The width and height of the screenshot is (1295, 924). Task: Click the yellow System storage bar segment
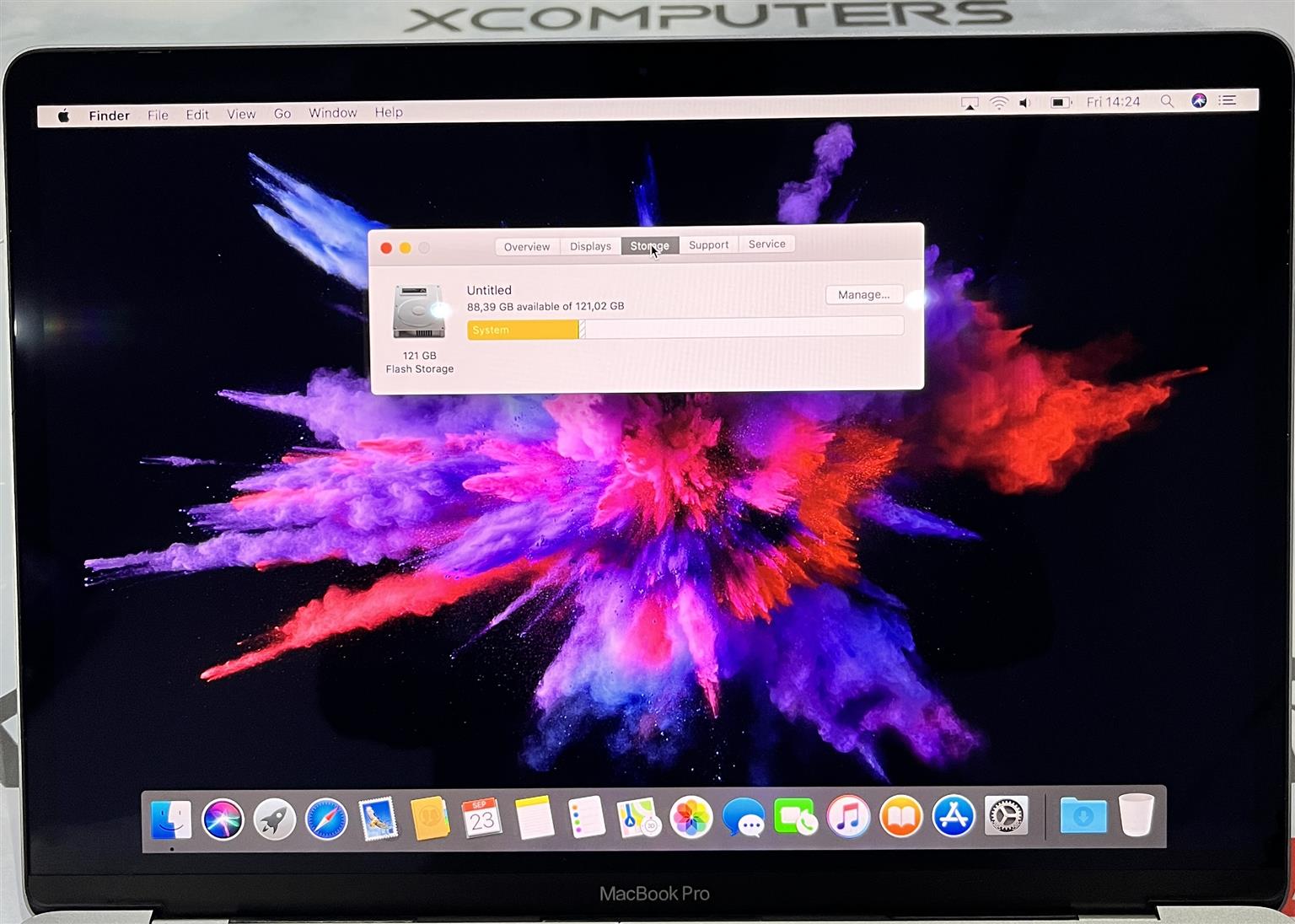(x=523, y=330)
